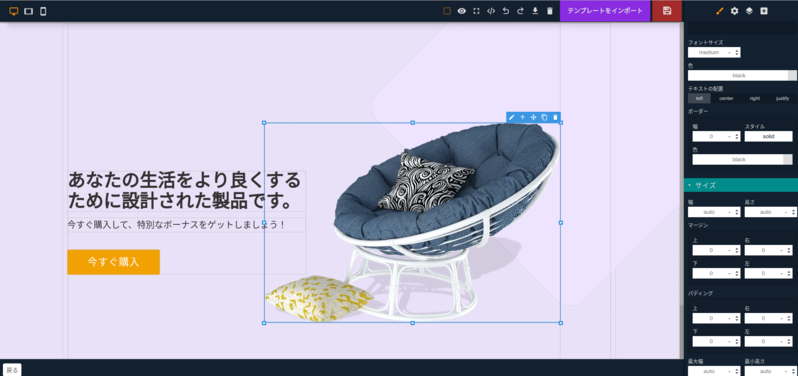Delete selected image via its toolbar trash
Image resolution: width=798 pixels, height=376 pixels.
pyautogui.click(x=555, y=118)
